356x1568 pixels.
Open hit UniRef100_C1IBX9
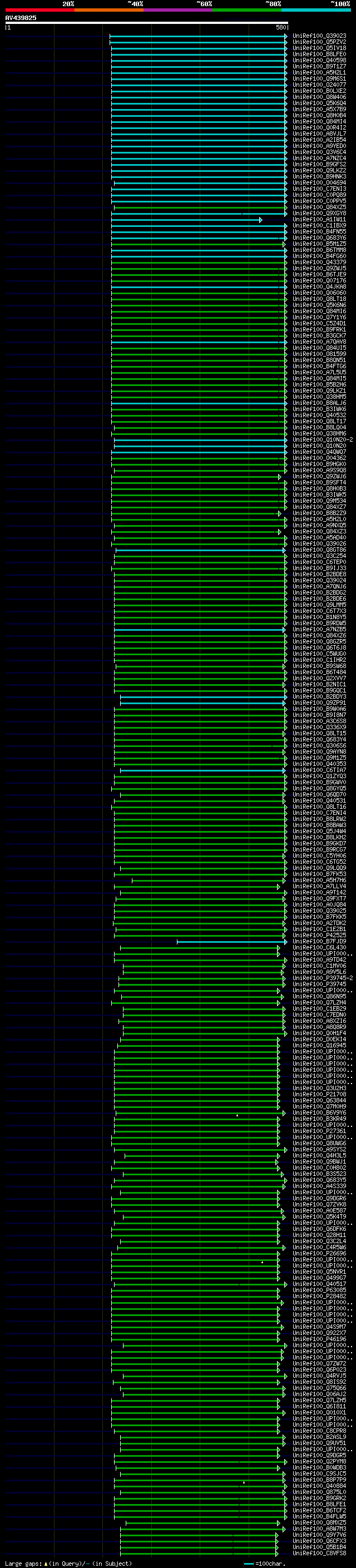tap(319, 226)
